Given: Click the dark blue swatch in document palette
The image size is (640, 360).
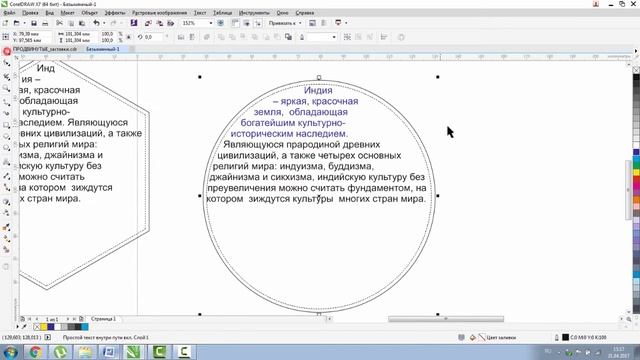Looking at the screenshot, I should coord(51,327).
